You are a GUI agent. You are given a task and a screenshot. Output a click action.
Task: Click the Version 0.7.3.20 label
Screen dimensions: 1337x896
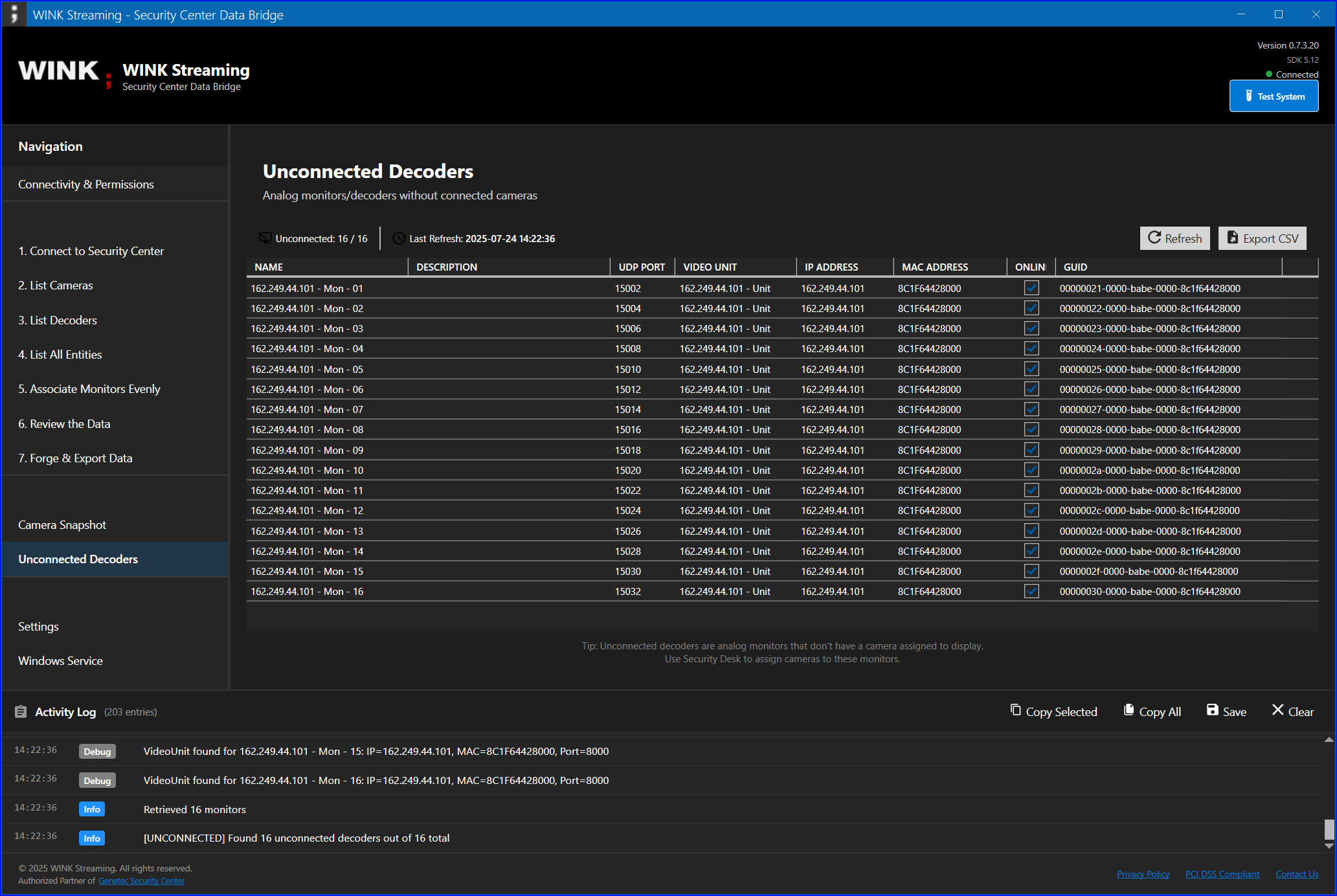coord(1287,45)
